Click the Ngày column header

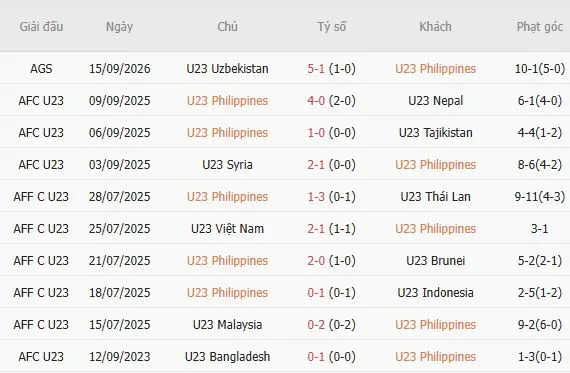tap(119, 27)
